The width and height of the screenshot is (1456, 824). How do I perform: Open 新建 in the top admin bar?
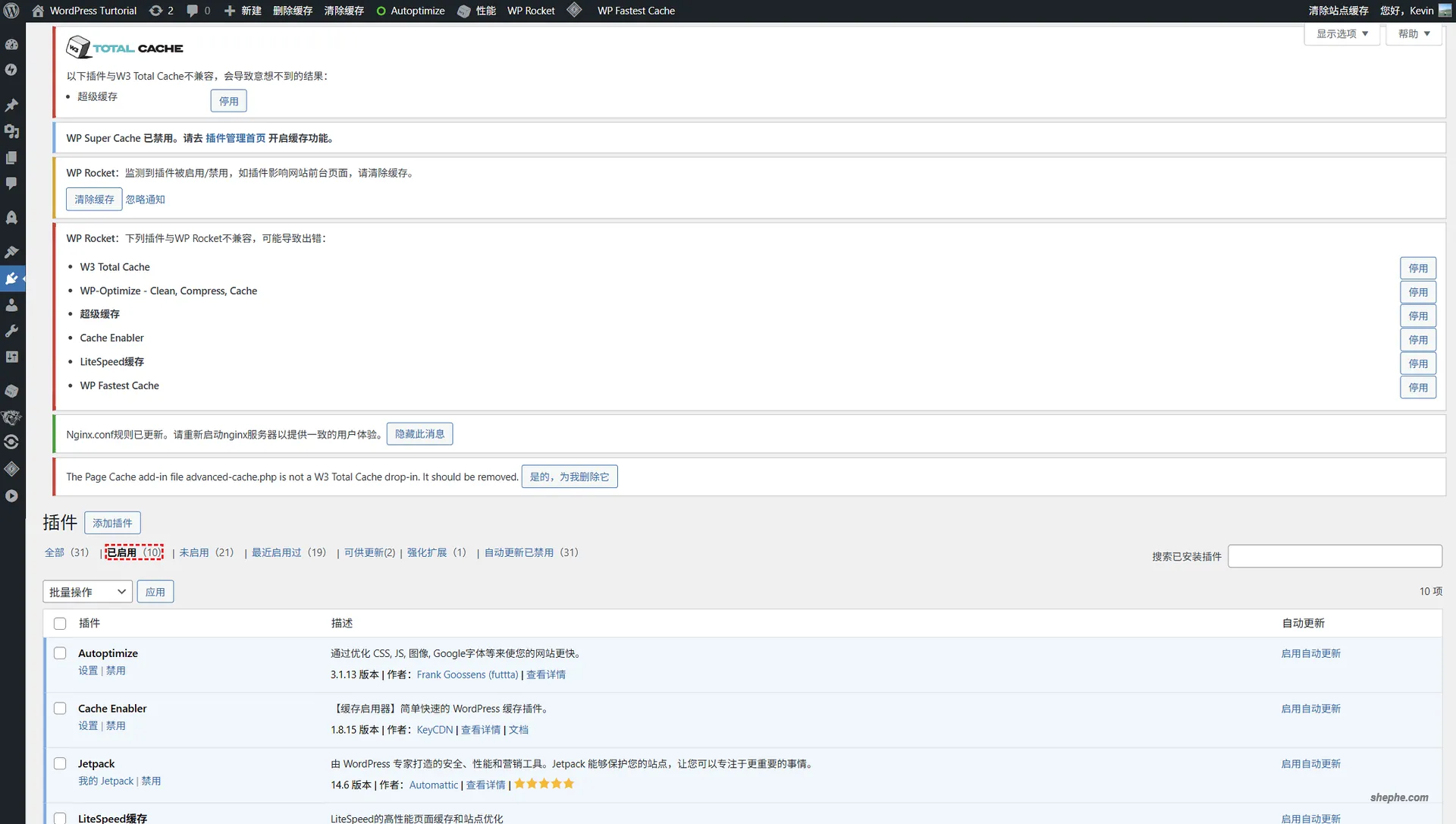point(243,11)
